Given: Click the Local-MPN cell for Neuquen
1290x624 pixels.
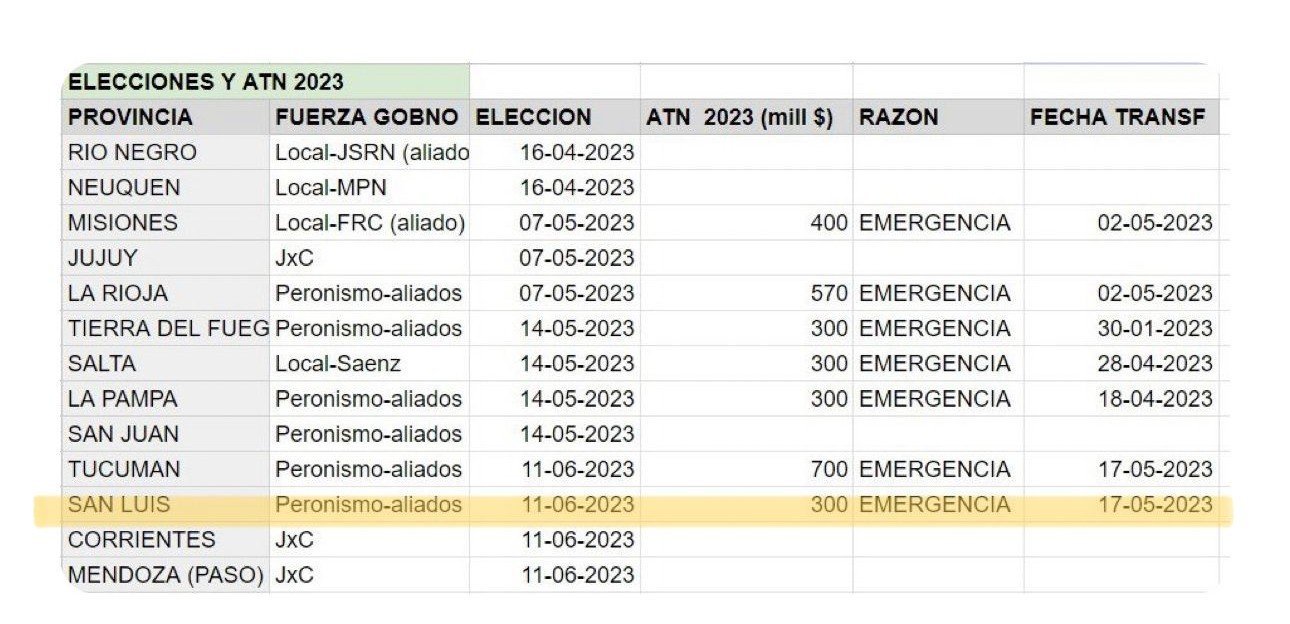Looking at the screenshot, I should 331,188.
